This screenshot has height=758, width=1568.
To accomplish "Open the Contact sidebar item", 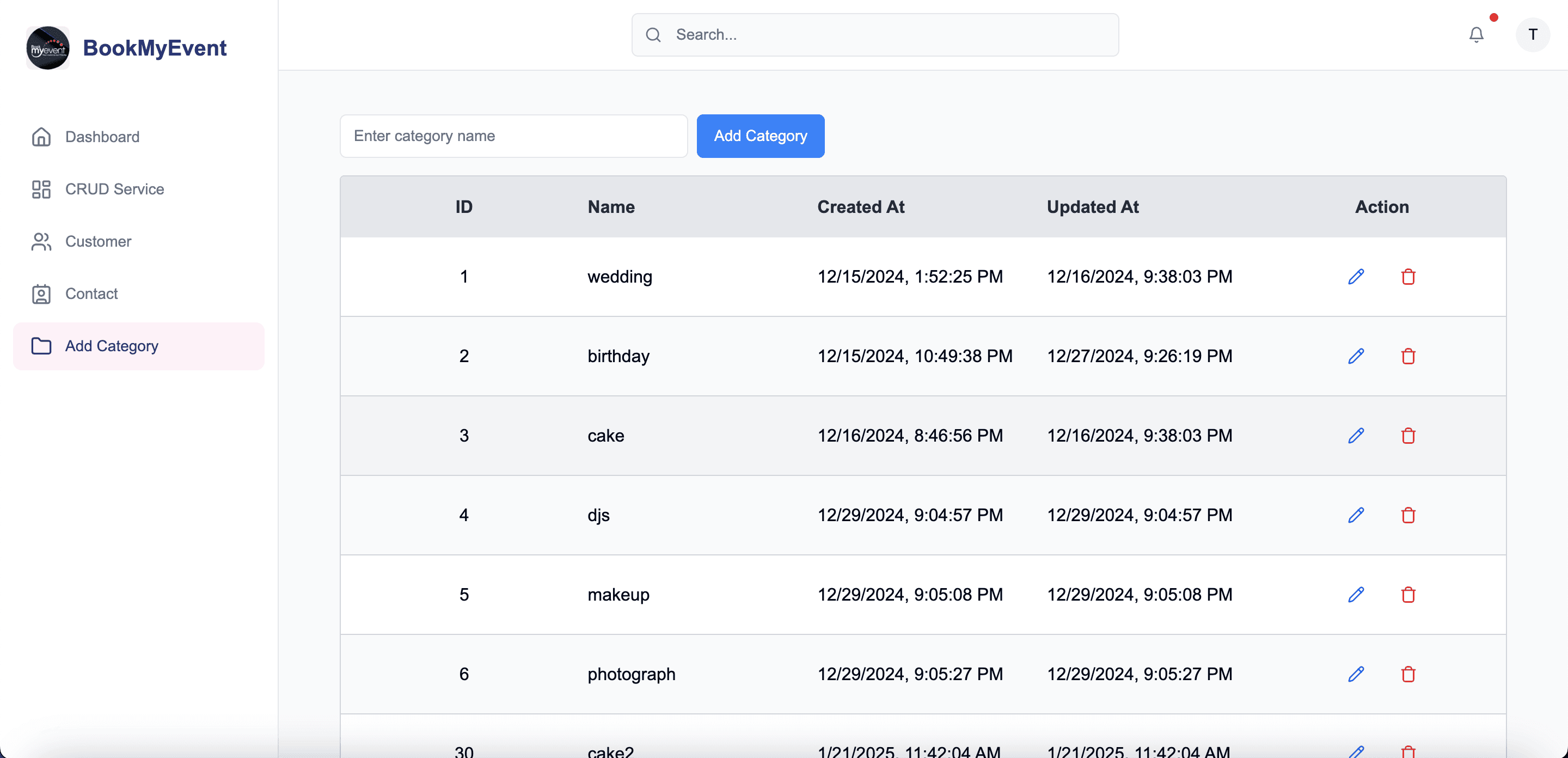I will click(x=91, y=294).
